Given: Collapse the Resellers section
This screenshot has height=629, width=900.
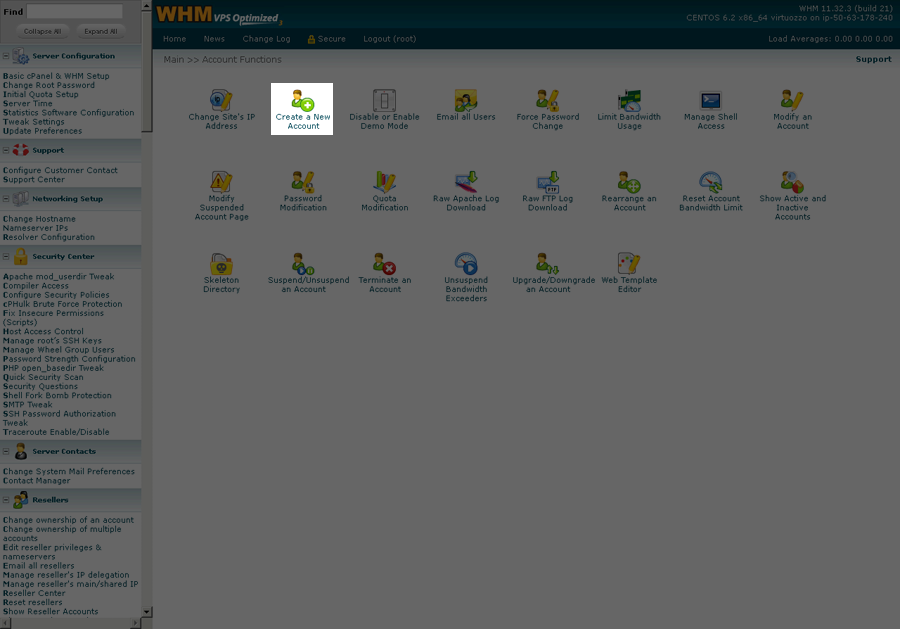Looking at the screenshot, I should pos(6,500).
